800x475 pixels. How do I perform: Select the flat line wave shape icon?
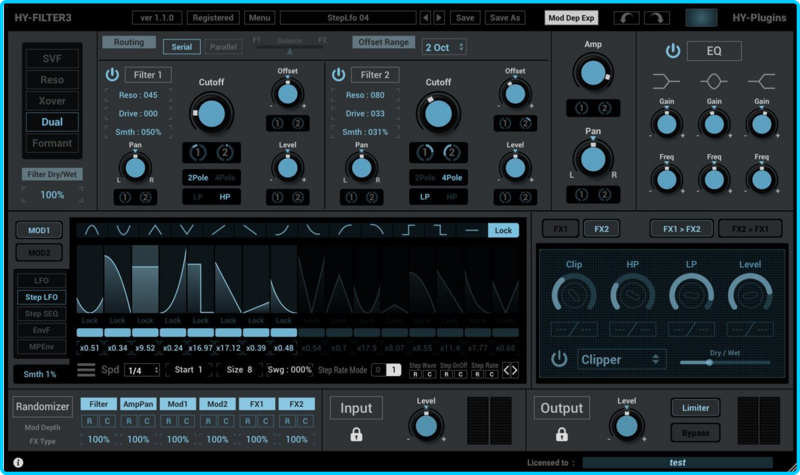(x=471, y=230)
